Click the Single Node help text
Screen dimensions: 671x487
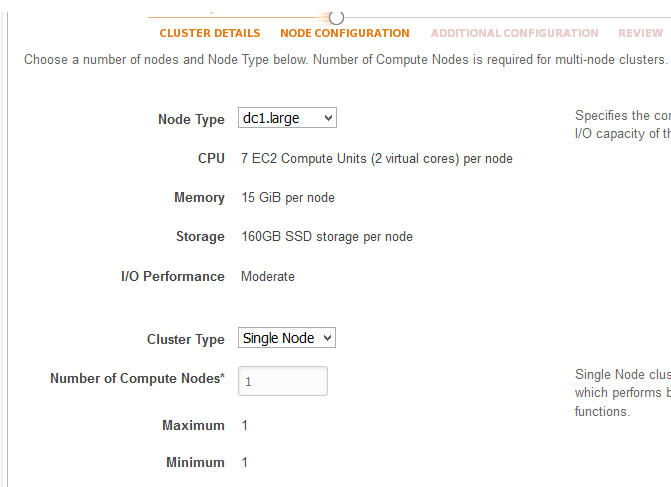click(620, 393)
